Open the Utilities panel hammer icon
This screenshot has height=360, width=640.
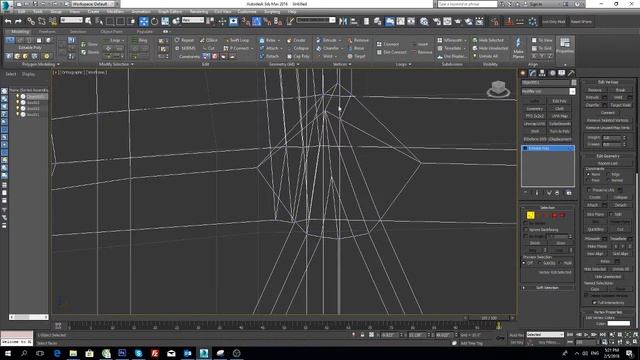click(571, 73)
